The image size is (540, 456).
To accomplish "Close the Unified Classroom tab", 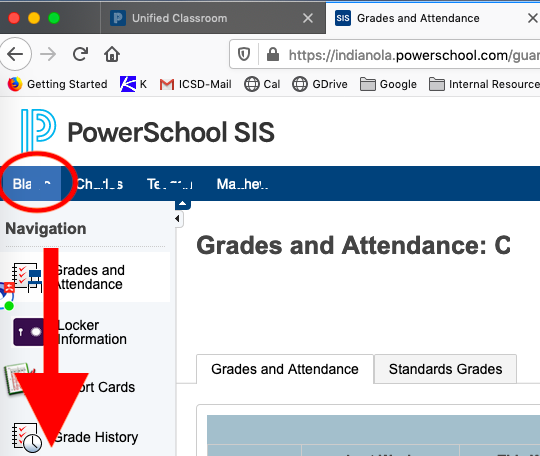I will coord(308,18).
